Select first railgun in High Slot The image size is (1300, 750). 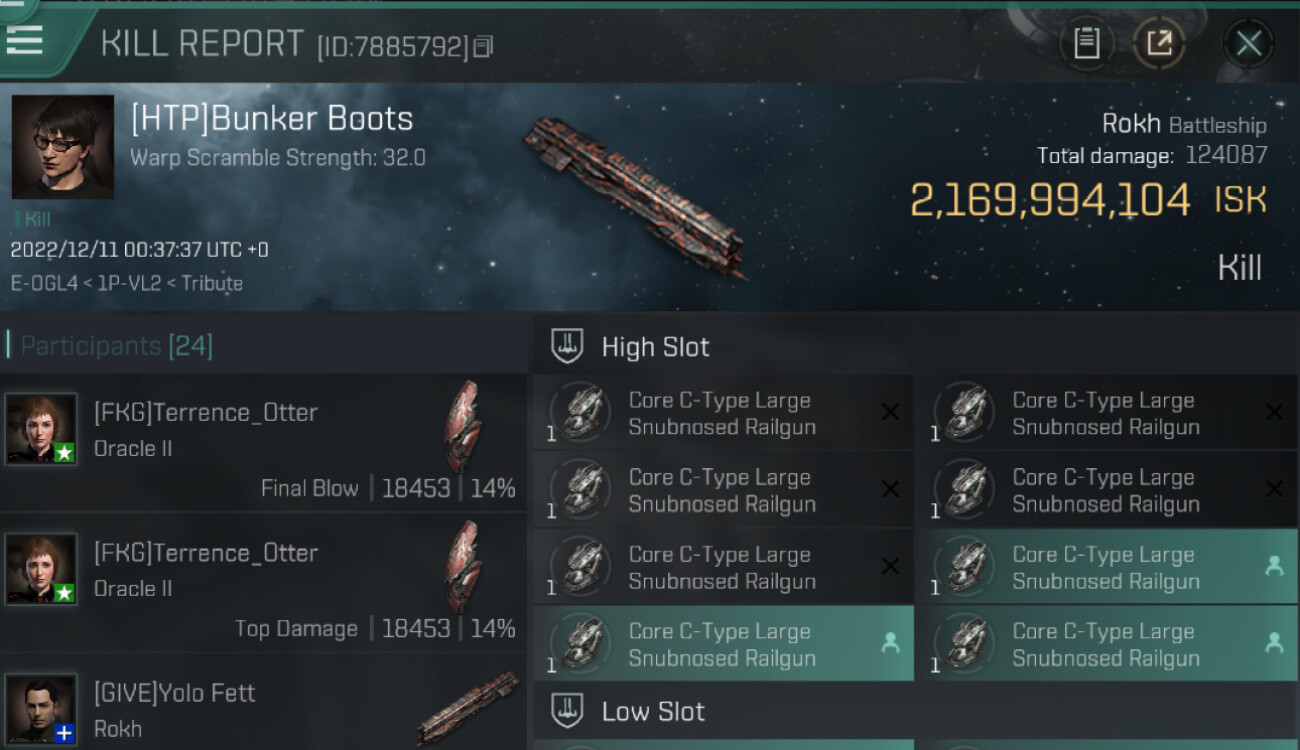tap(722, 413)
